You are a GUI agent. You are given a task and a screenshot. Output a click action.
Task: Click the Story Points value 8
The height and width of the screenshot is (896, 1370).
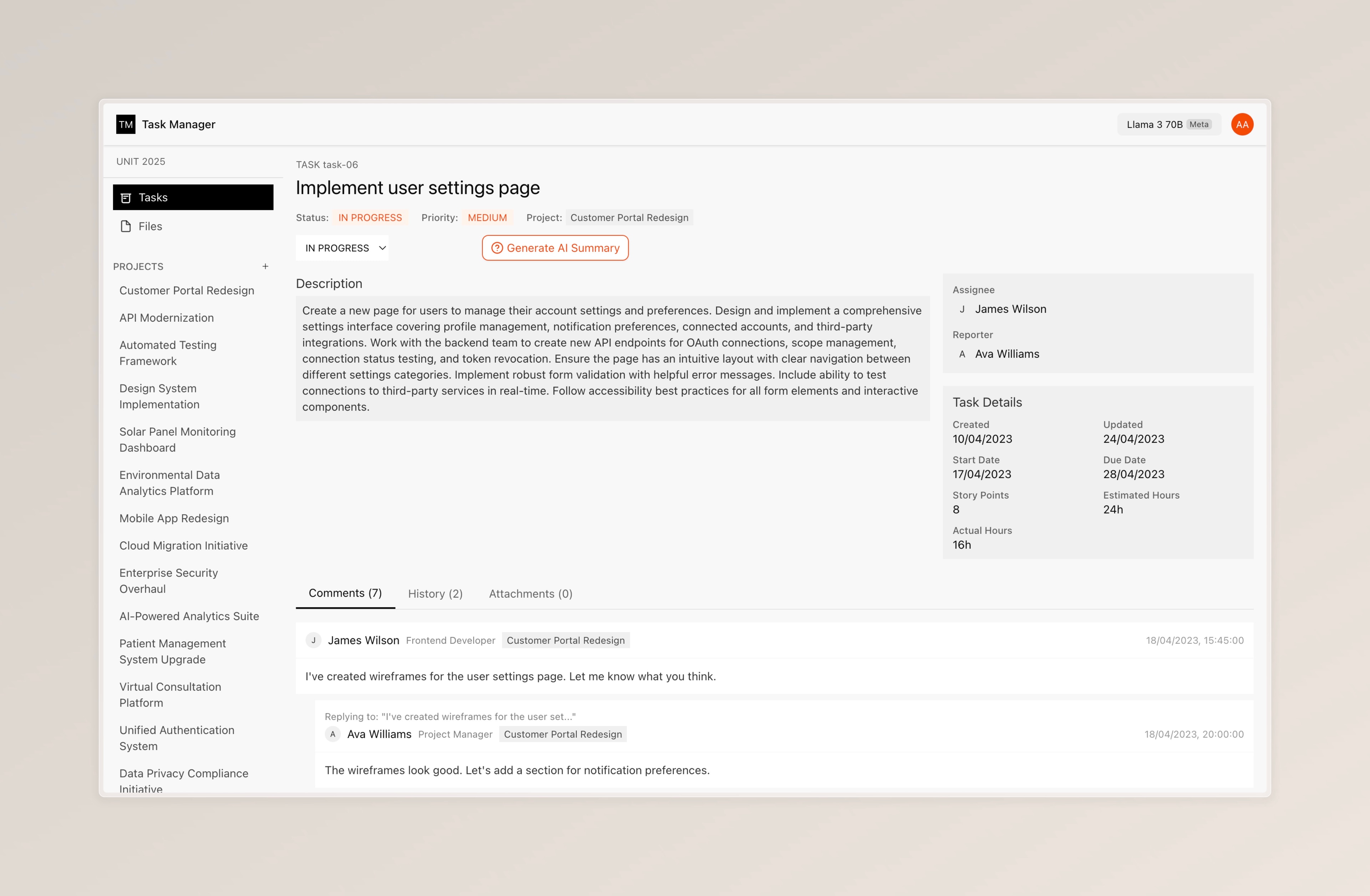(x=955, y=509)
